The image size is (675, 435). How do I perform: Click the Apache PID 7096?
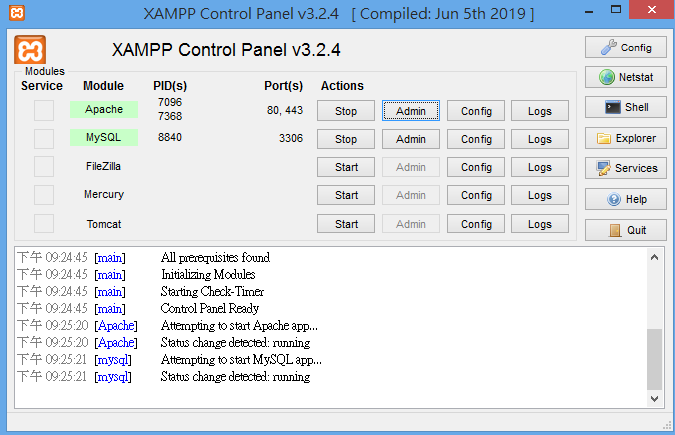[x=170, y=102]
